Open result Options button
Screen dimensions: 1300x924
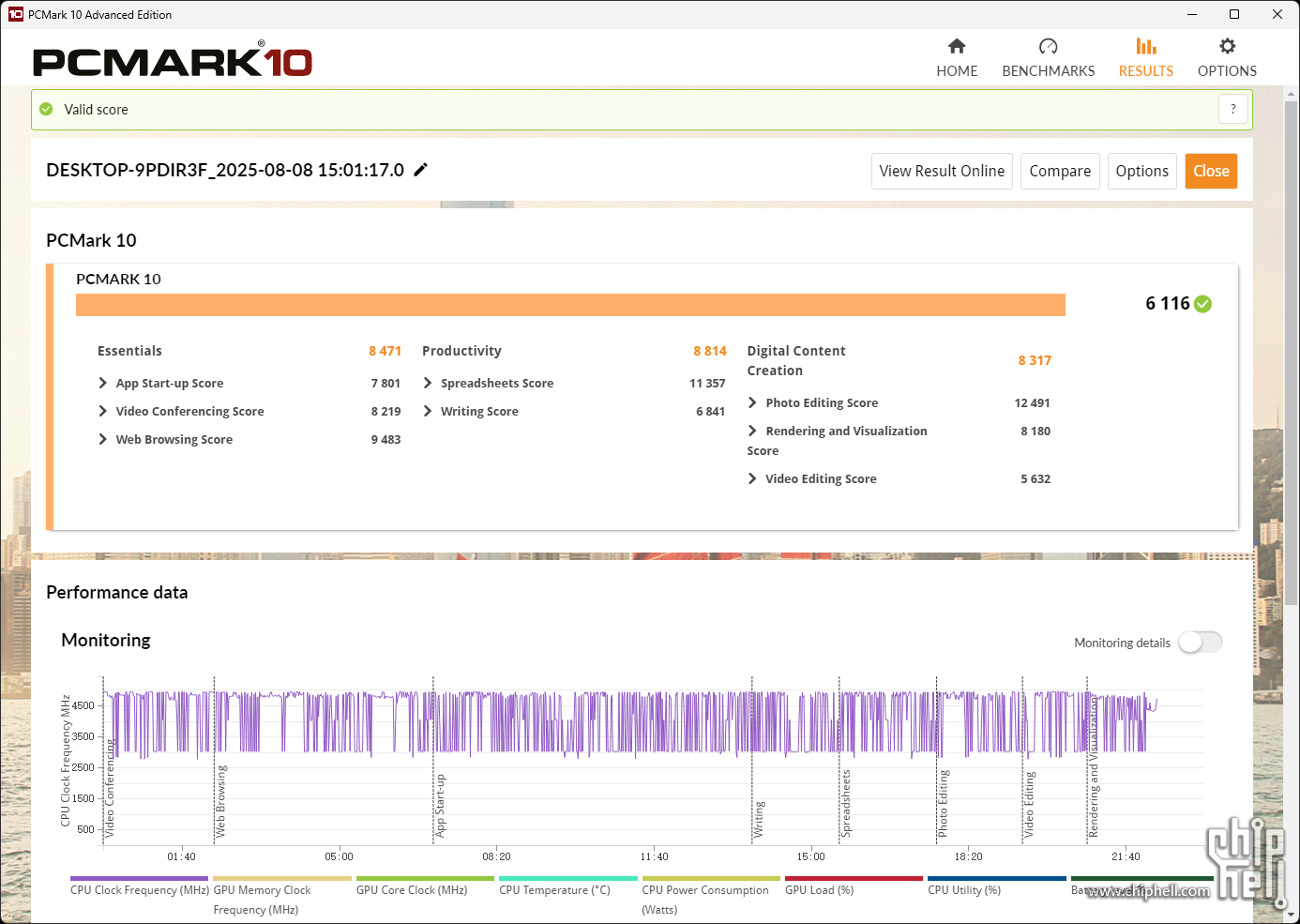1141,171
